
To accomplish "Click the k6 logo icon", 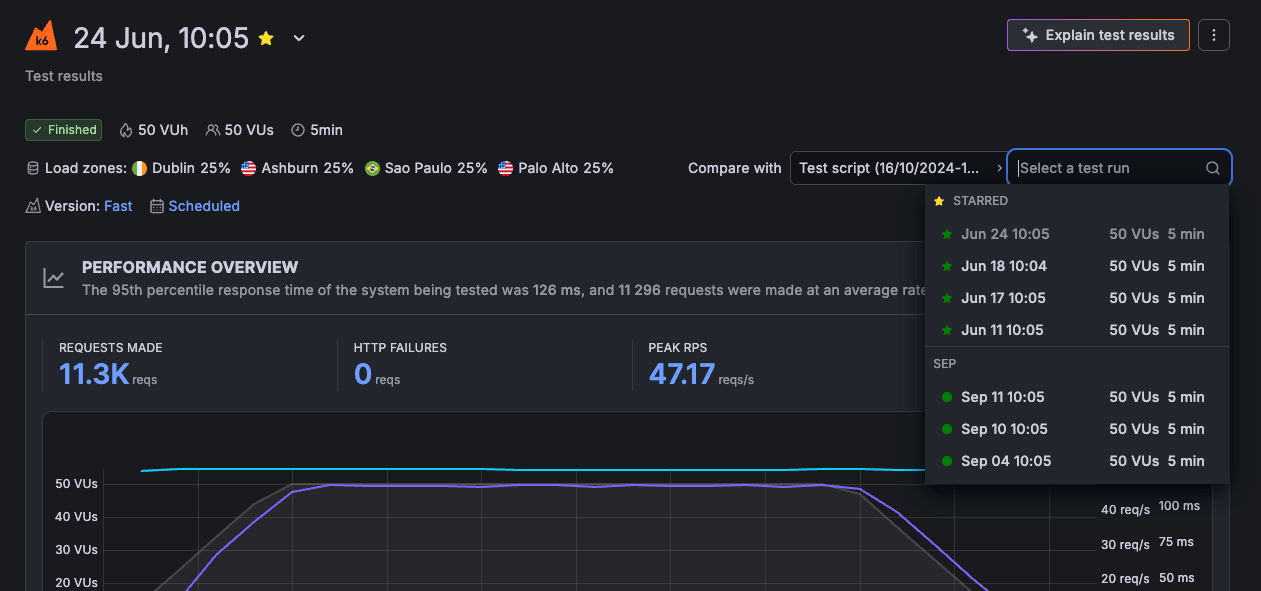I will point(41,37).
